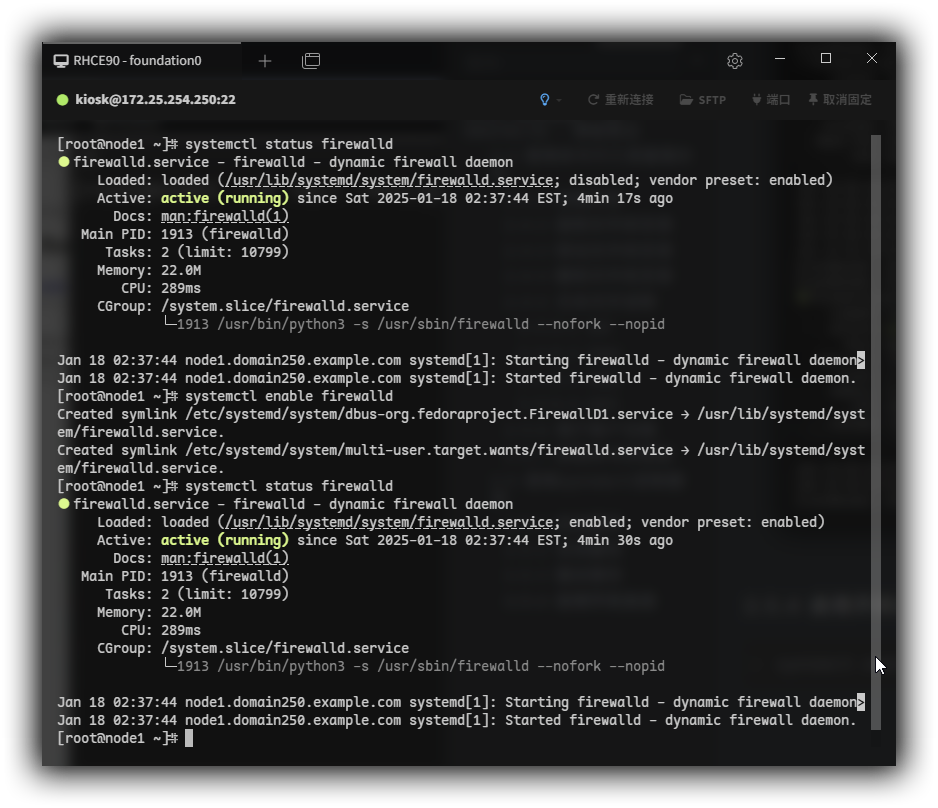938x808 pixels.
Task: Maximize the terminal window
Action: [x=826, y=59]
